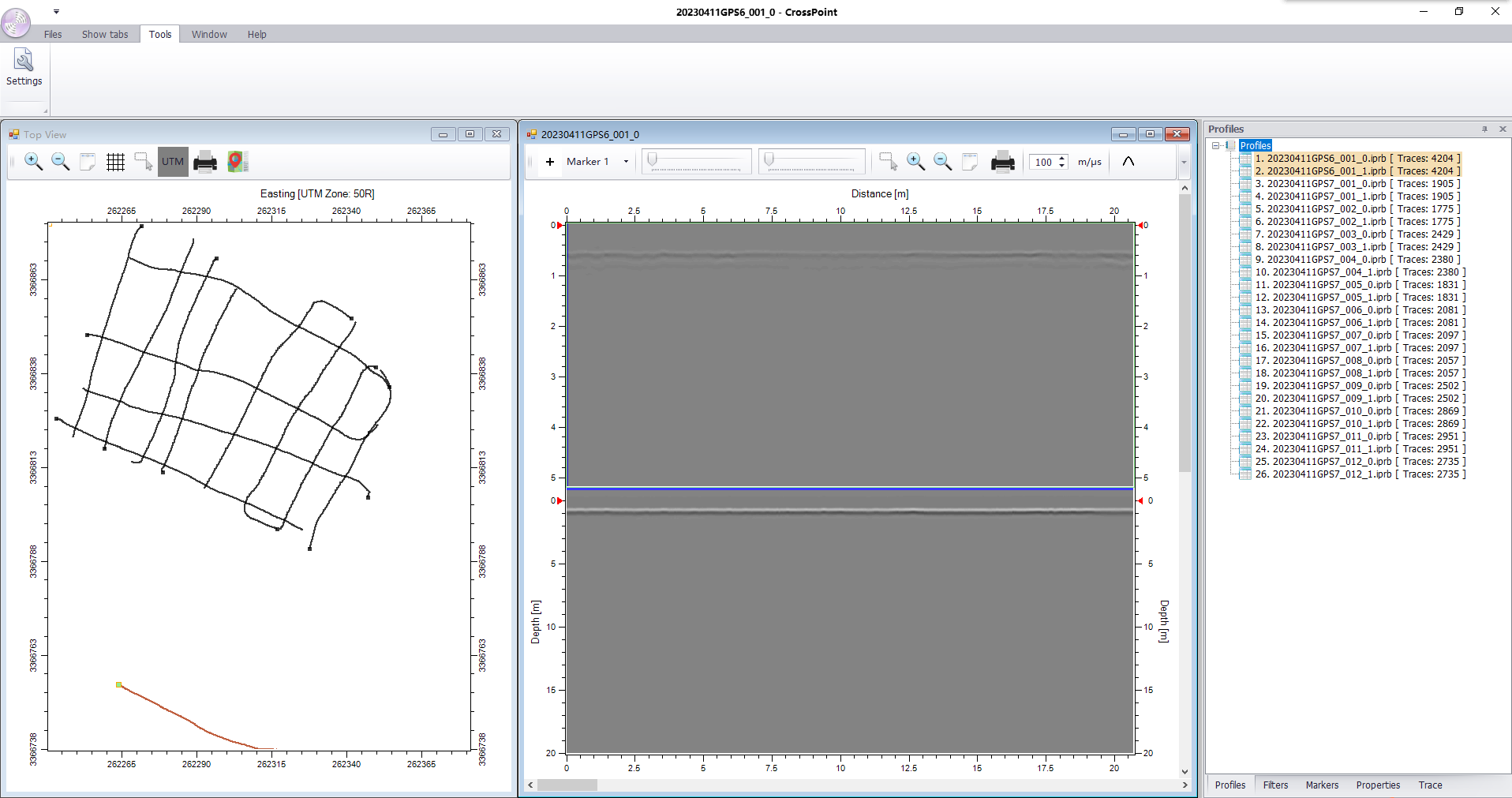This screenshot has width=1512, height=798.
Task: Click the green start marker of the highlighted track
Action: 118,684
